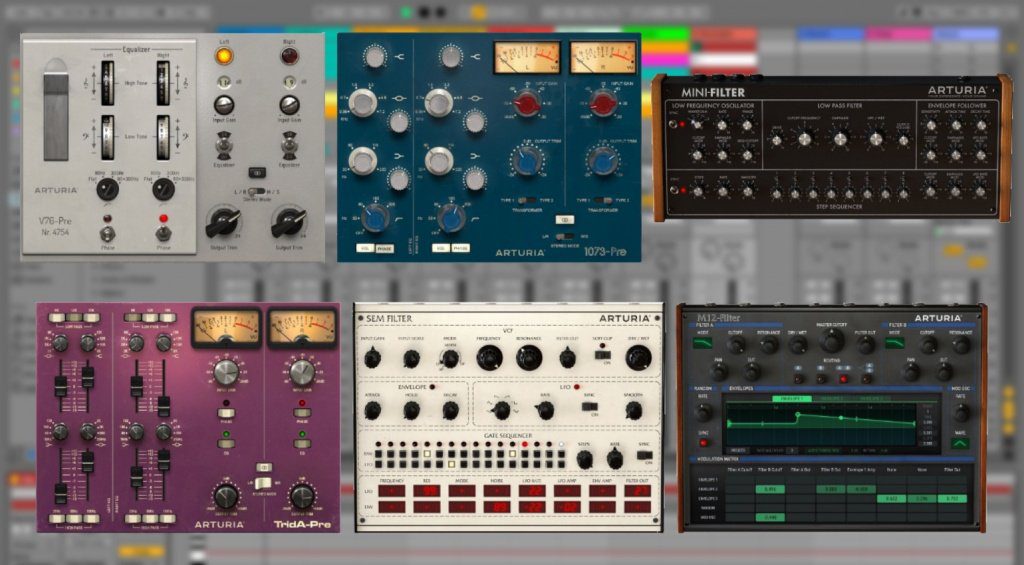Click the Left High Tone slider on V76-Pre
The height and width of the screenshot is (565, 1024).
[x=108, y=84]
